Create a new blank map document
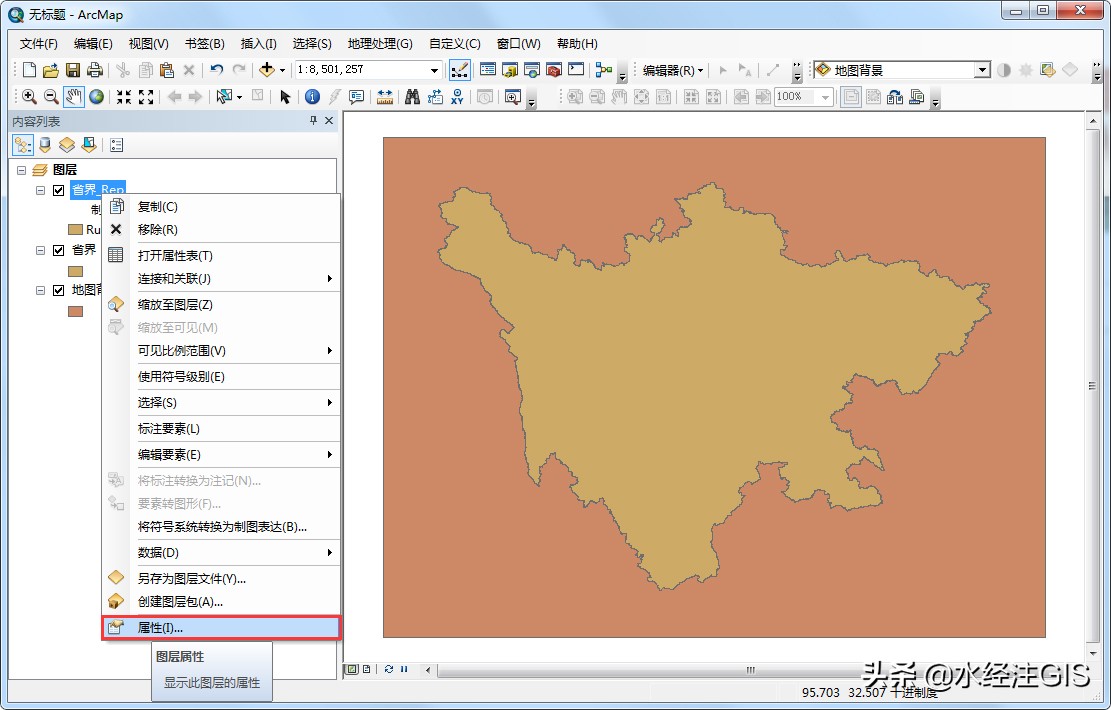The width and height of the screenshot is (1111, 710). pos(29,69)
